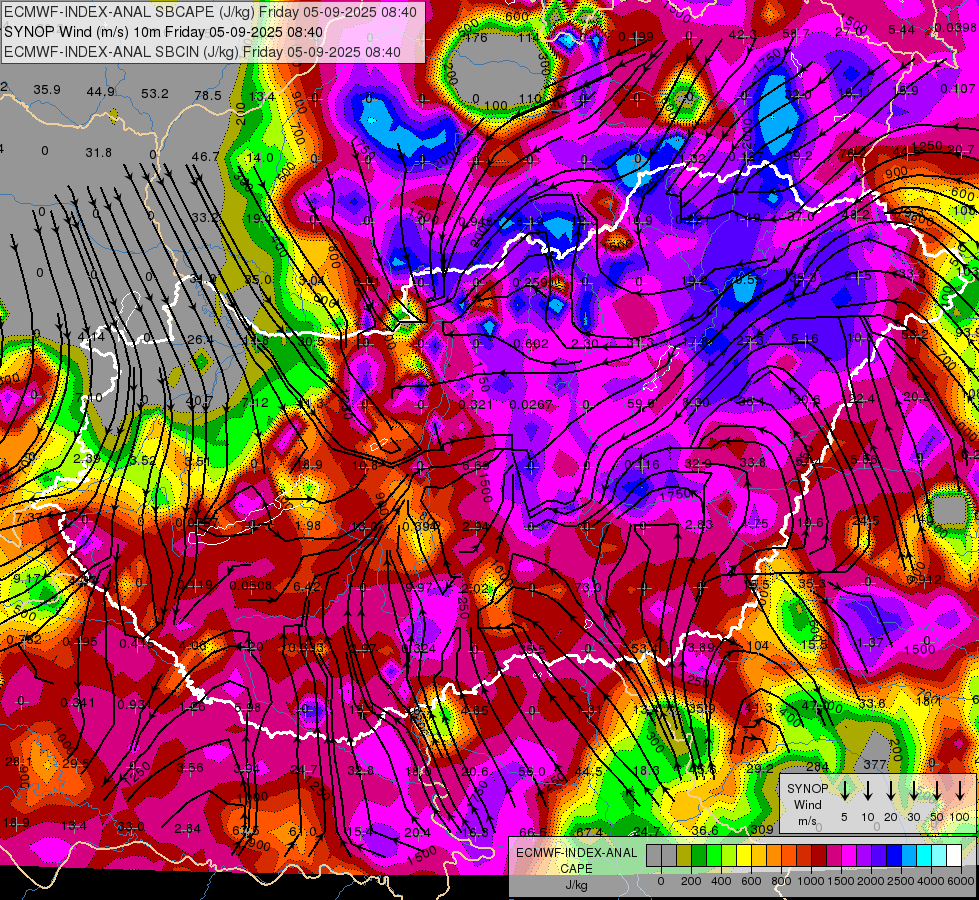Click the 200 tick label on CAPE scale

point(691,881)
